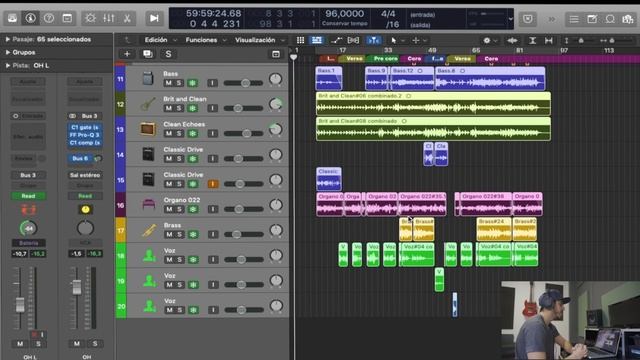The height and width of the screenshot is (360, 640).
Task: Open the Visualización menu
Action: point(260,40)
